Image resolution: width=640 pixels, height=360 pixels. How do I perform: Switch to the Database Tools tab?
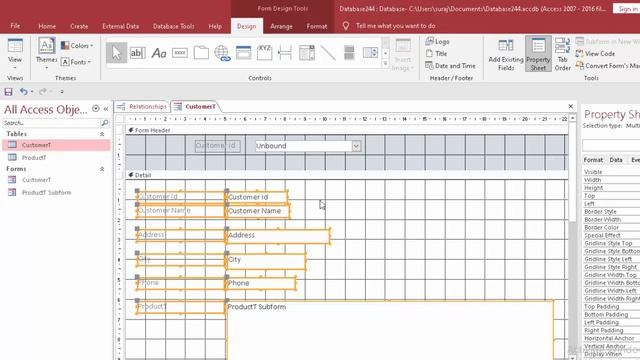pyautogui.click(x=173, y=26)
